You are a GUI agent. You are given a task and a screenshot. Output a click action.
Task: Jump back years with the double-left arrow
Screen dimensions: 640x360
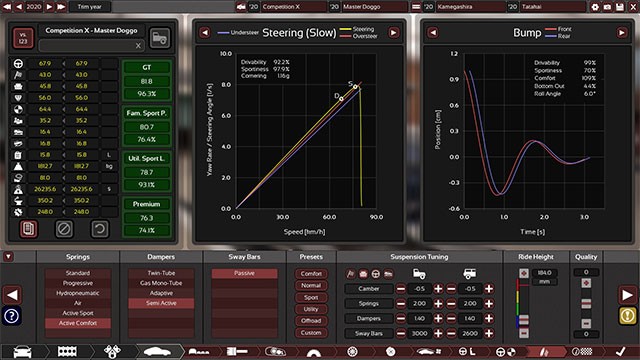7,7
